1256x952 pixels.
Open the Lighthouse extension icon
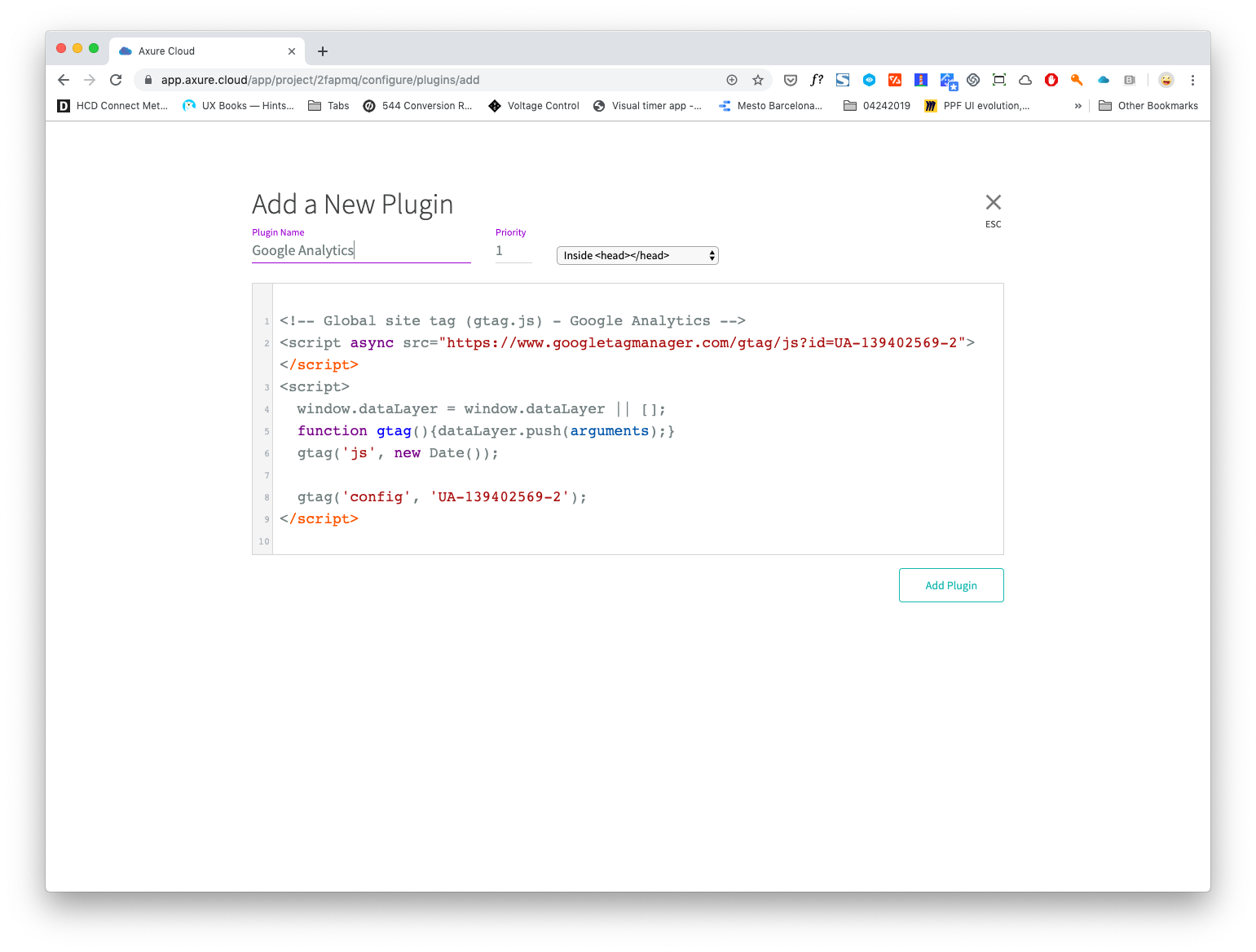921,80
